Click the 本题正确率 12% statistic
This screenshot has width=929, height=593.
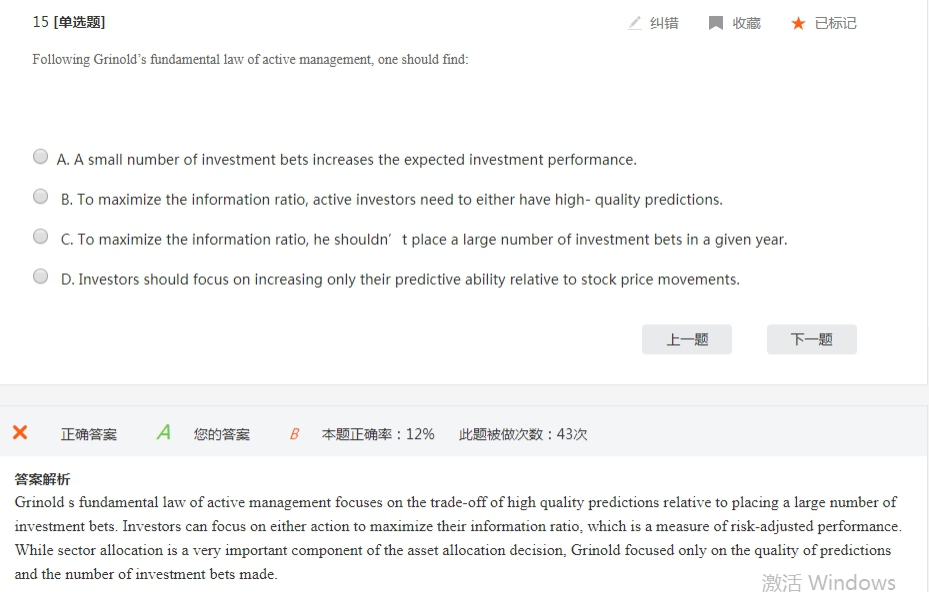point(378,434)
